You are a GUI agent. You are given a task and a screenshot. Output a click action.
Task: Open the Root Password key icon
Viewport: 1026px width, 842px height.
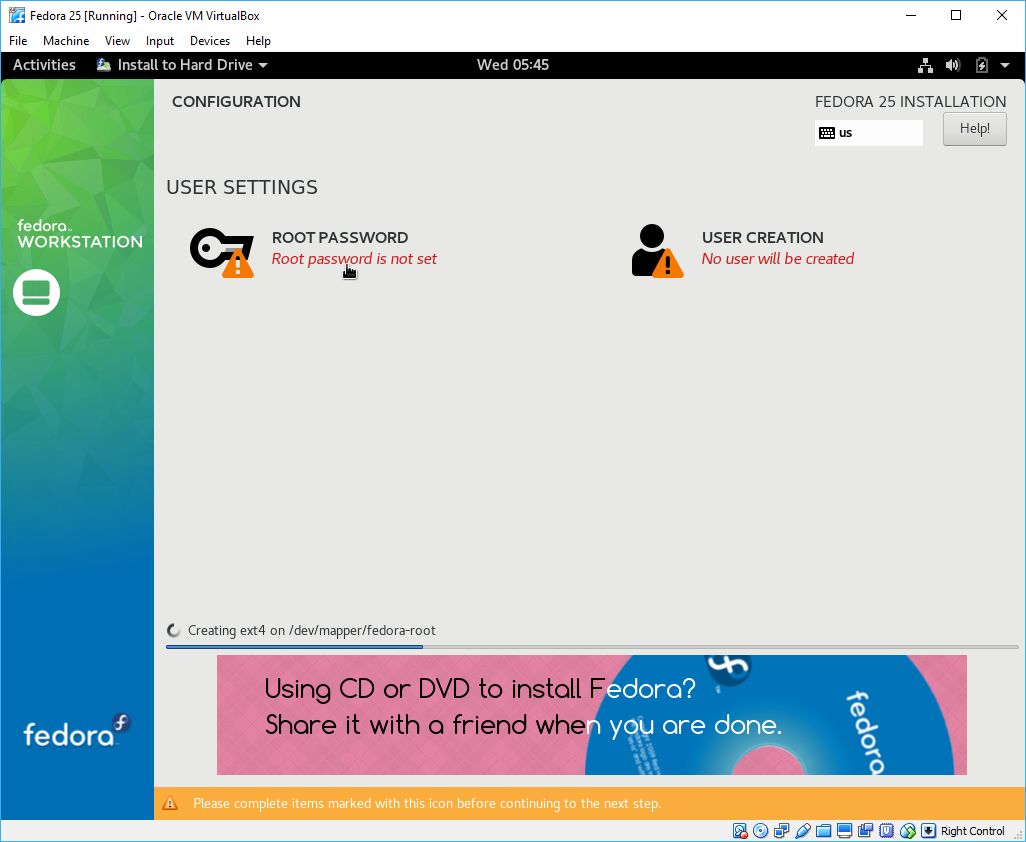click(222, 253)
